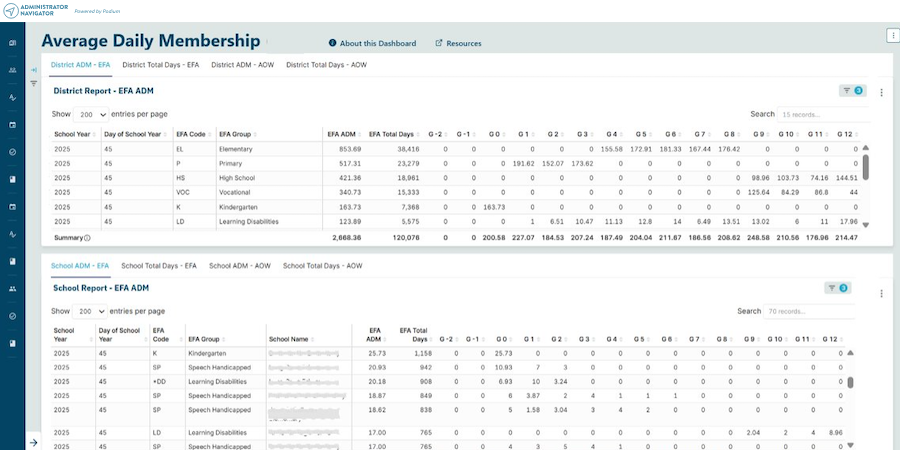900x450 pixels.
Task: Switch to District ADM - AOW tab
Action: click(243, 65)
